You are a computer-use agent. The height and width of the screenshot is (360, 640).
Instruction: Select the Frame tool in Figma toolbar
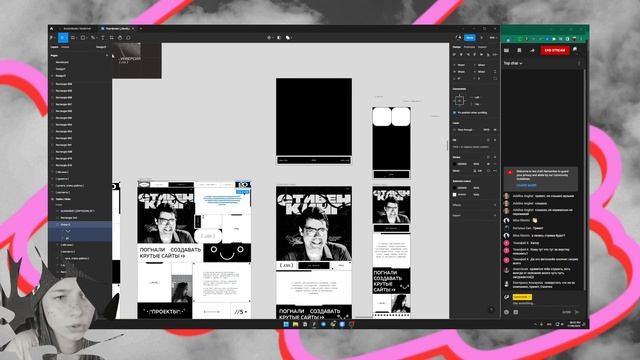[x=73, y=38]
